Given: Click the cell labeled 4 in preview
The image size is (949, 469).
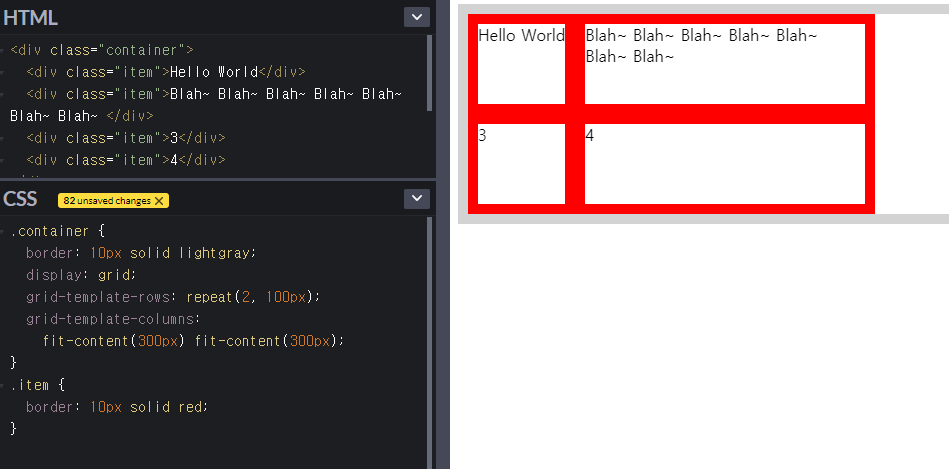Looking at the screenshot, I should (x=725, y=164).
